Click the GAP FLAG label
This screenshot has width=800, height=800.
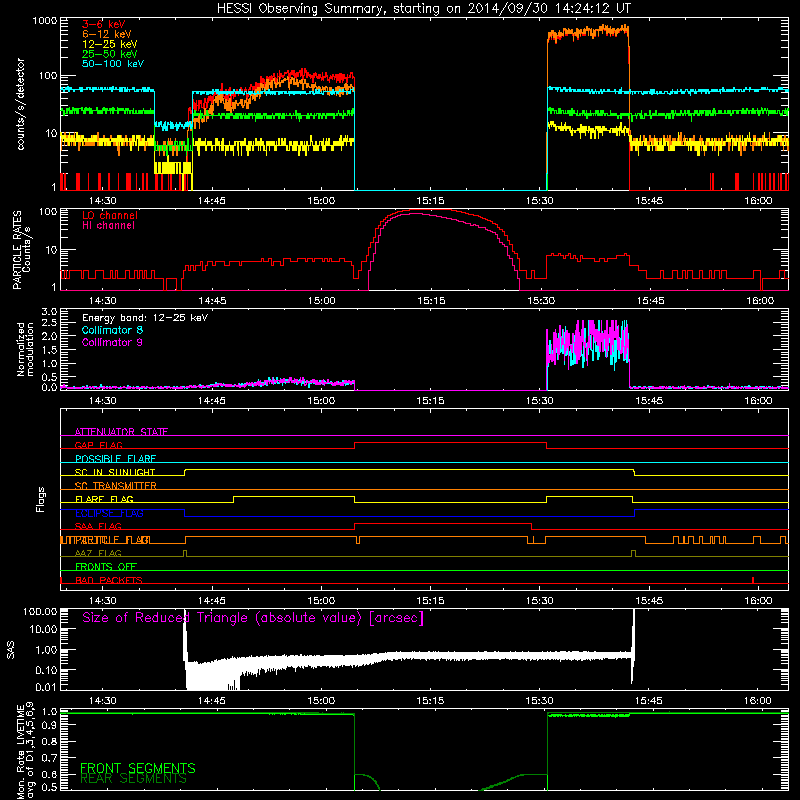(x=98, y=445)
